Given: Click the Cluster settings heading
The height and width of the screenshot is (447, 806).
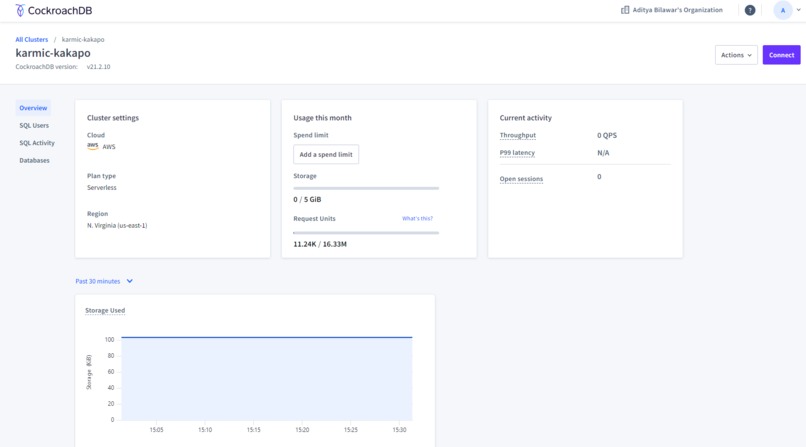Looking at the screenshot, I should click(113, 118).
